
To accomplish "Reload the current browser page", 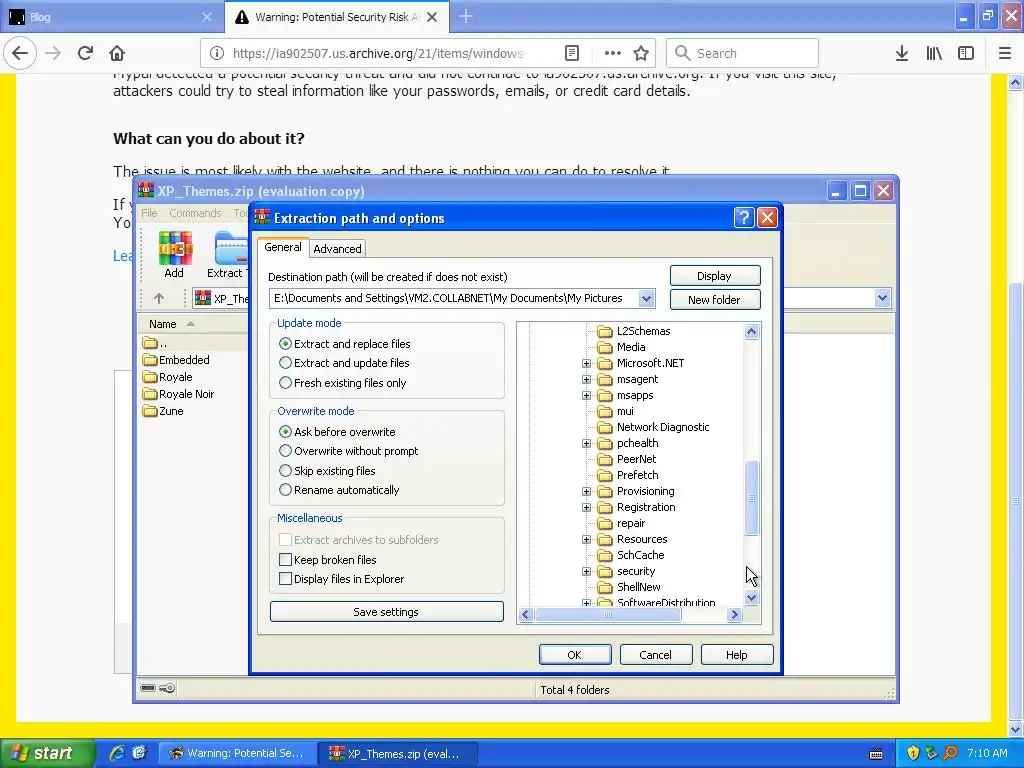I will click(x=85, y=53).
